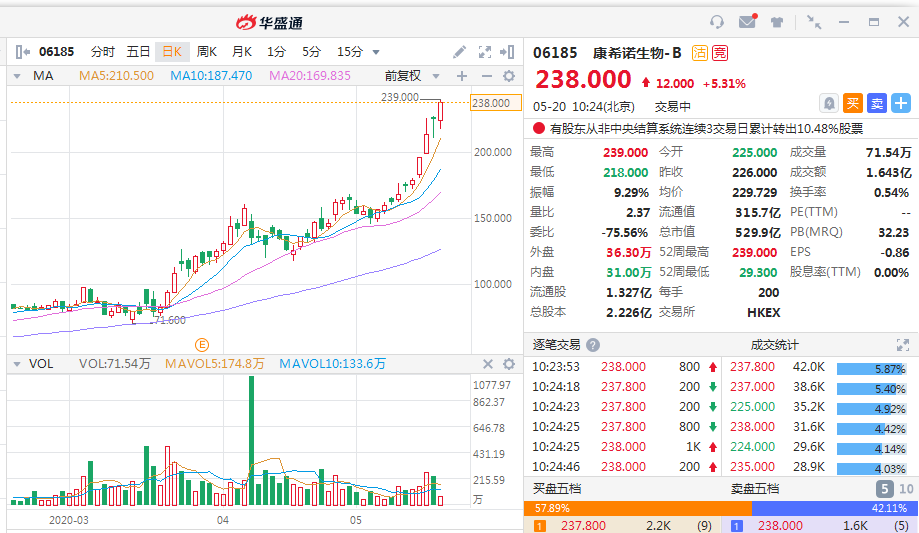The width and height of the screenshot is (919, 533).
Task: Click the orange 买 buy button
Action: point(853,104)
